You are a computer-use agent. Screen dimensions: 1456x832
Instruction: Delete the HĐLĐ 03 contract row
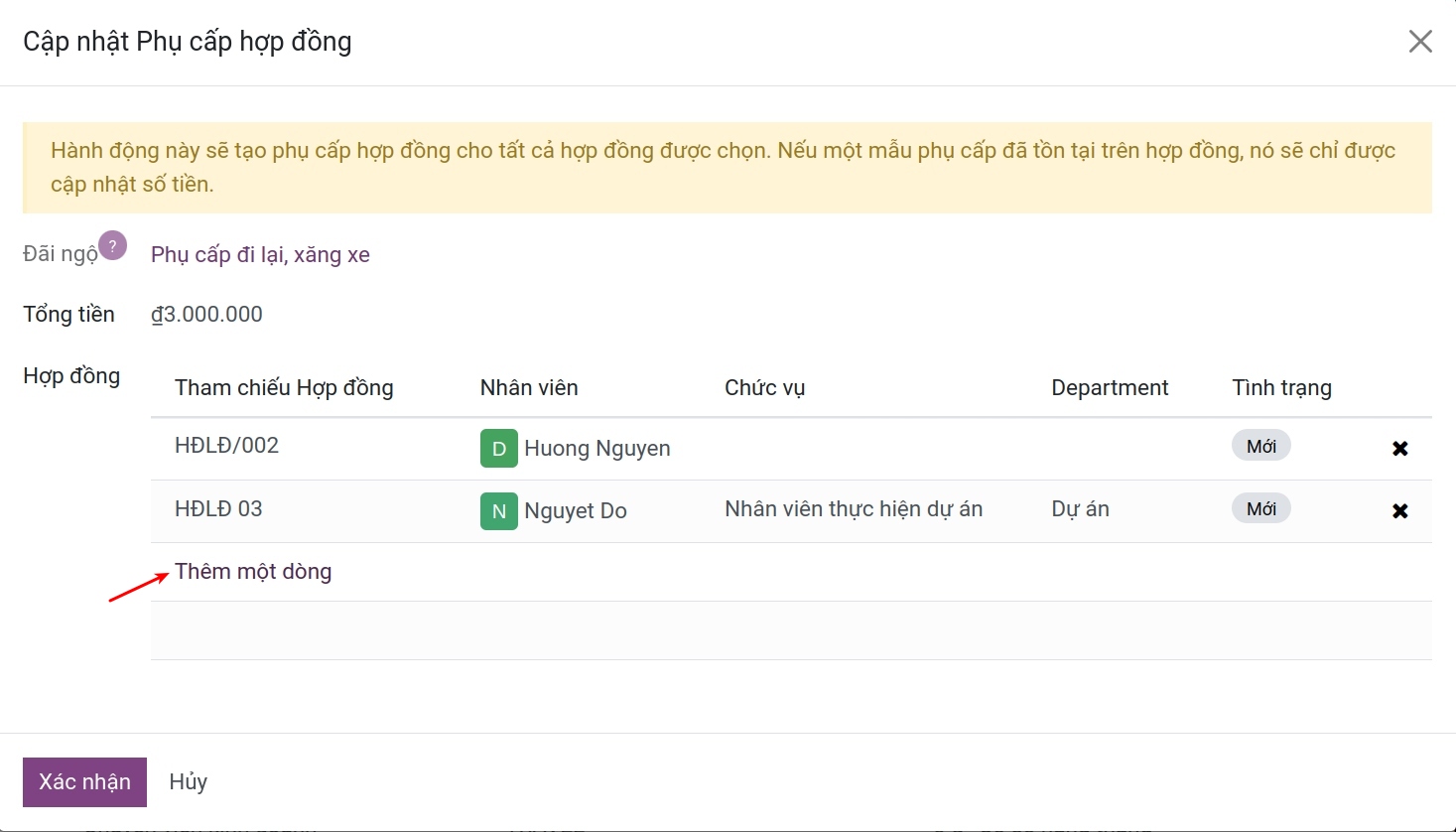pyautogui.click(x=1399, y=511)
